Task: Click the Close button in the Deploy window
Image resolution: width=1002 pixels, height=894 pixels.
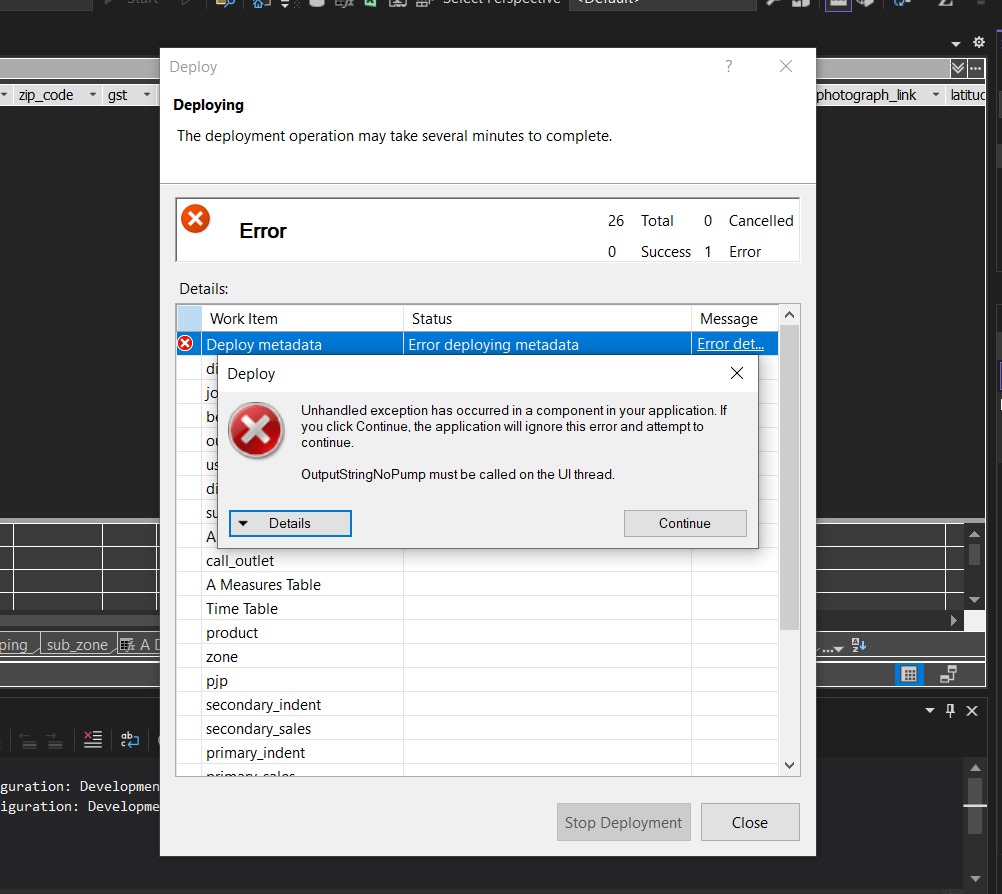Action: (750, 822)
